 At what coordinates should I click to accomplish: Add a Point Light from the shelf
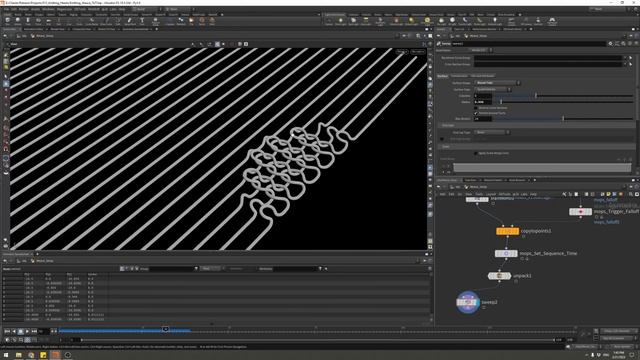[340, 21]
